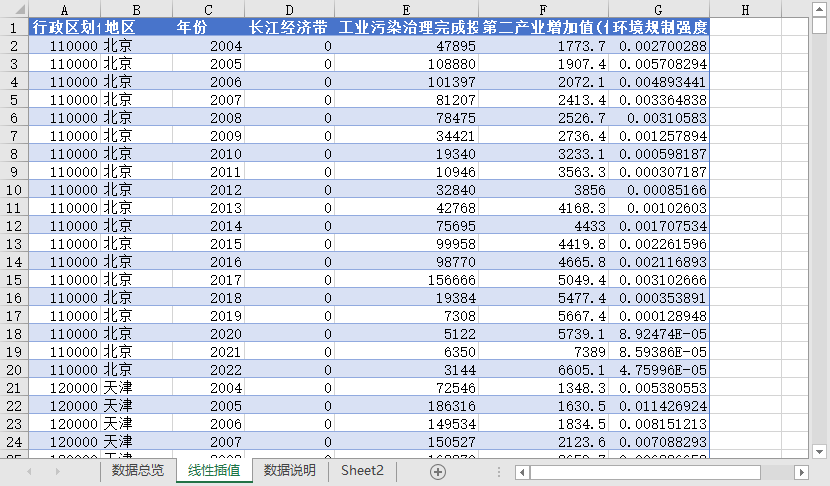This screenshot has width=830, height=486.
Task: Click cell with value 5049.4
Action: coord(544,280)
